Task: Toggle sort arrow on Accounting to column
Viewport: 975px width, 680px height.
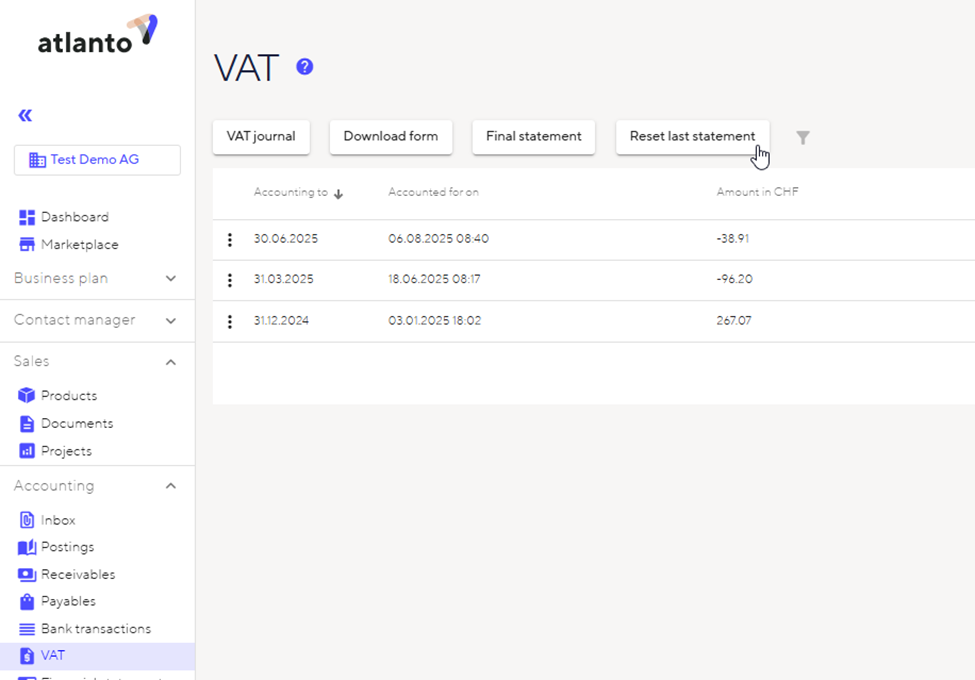Action: click(338, 194)
